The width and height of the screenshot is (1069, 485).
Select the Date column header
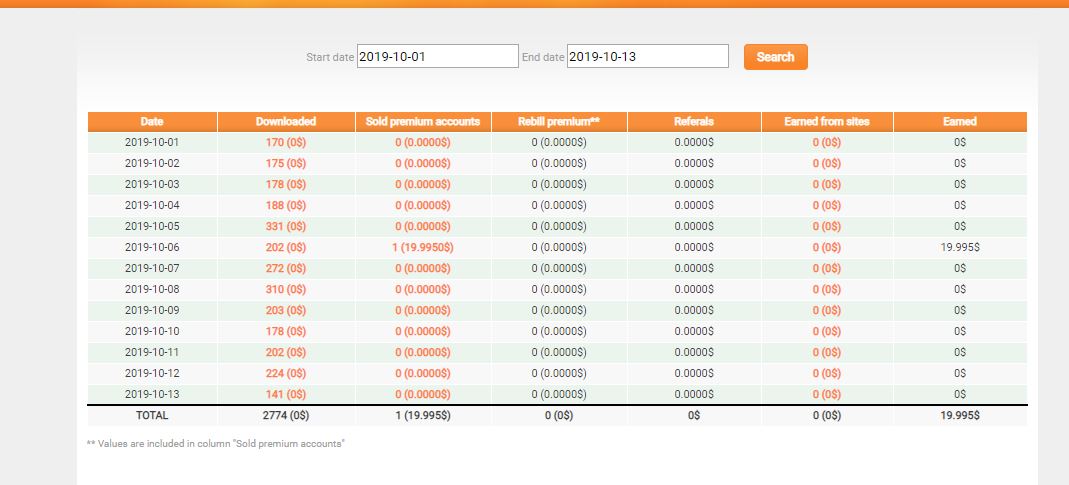point(152,121)
